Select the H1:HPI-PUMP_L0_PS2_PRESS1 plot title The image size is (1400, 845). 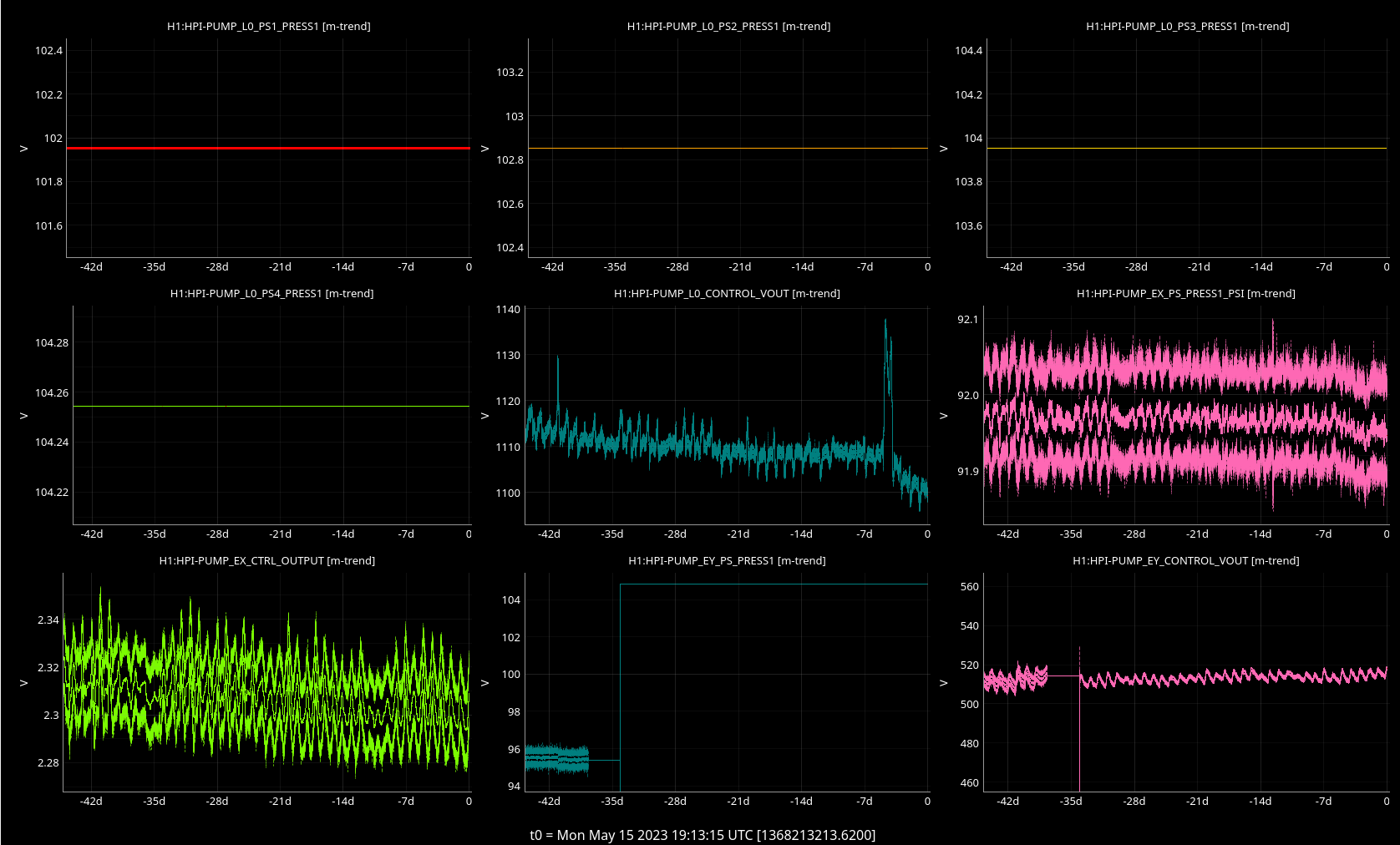click(728, 26)
